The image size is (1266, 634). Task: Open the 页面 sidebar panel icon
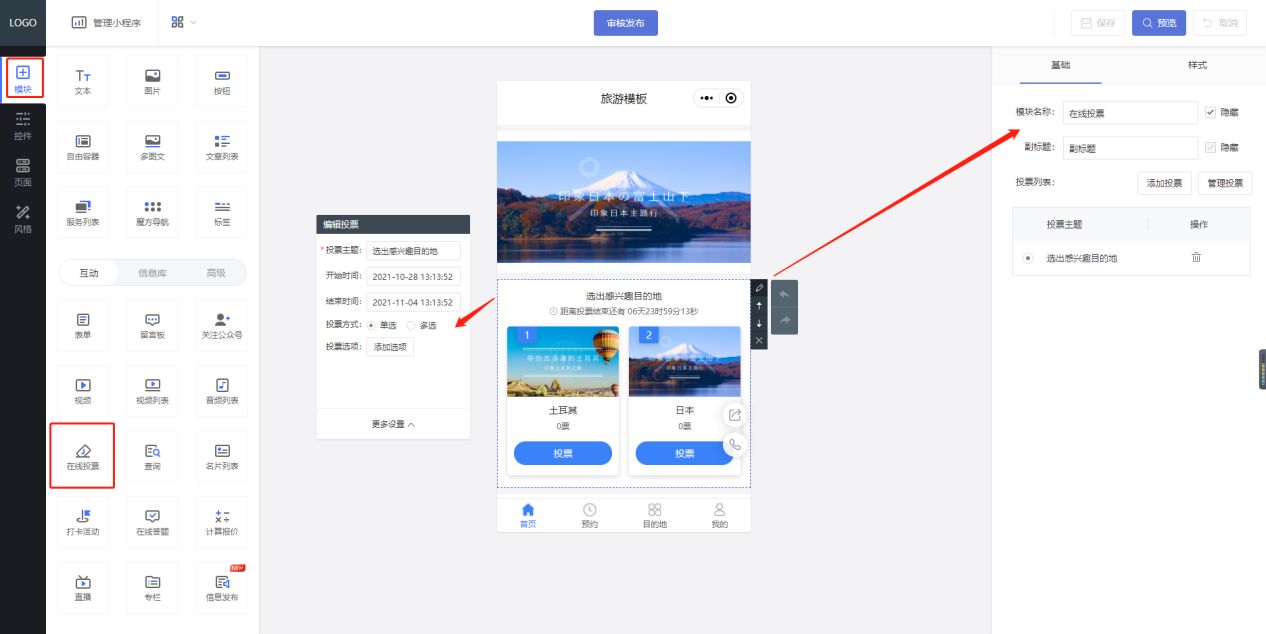[22, 168]
